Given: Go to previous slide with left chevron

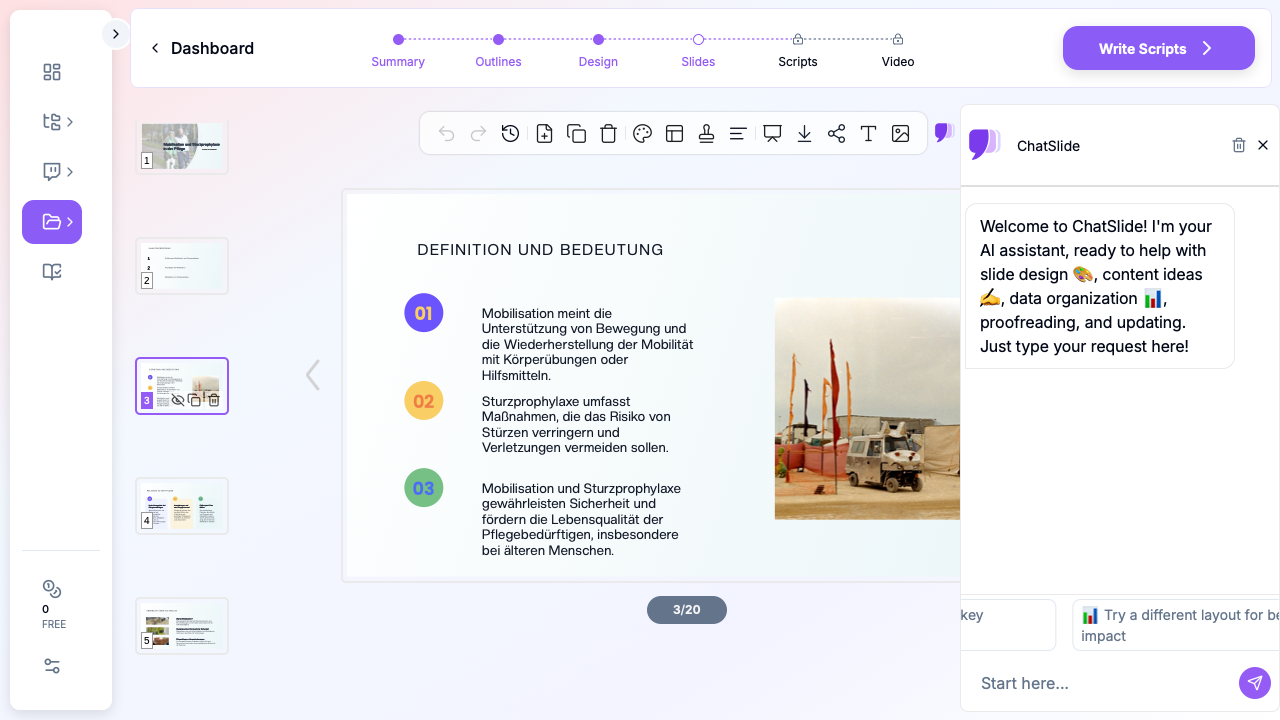Looking at the screenshot, I should [x=313, y=375].
